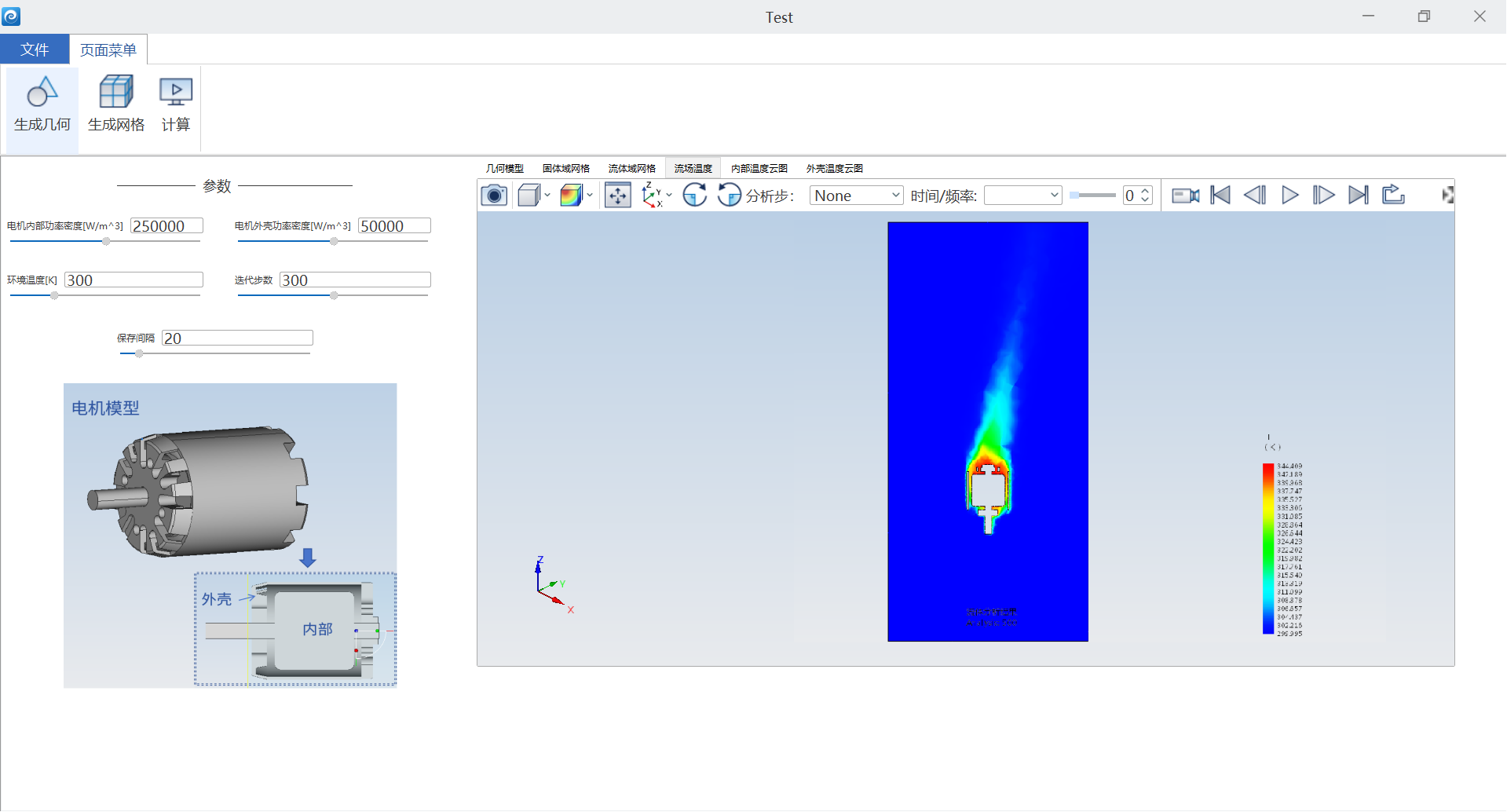
Task: Click the export animation icon
Action: pos(1393,196)
